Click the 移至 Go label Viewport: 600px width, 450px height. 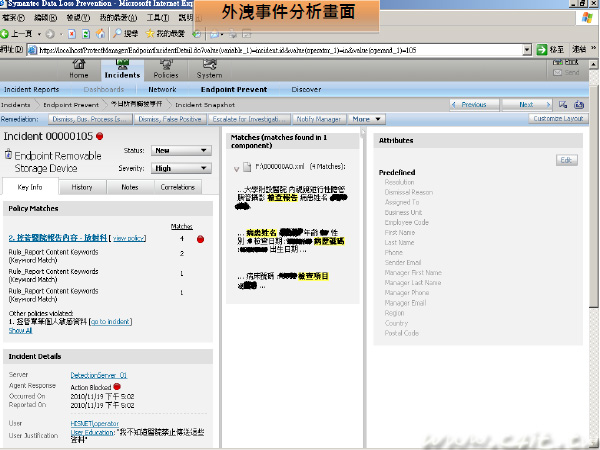coord(557,50)
